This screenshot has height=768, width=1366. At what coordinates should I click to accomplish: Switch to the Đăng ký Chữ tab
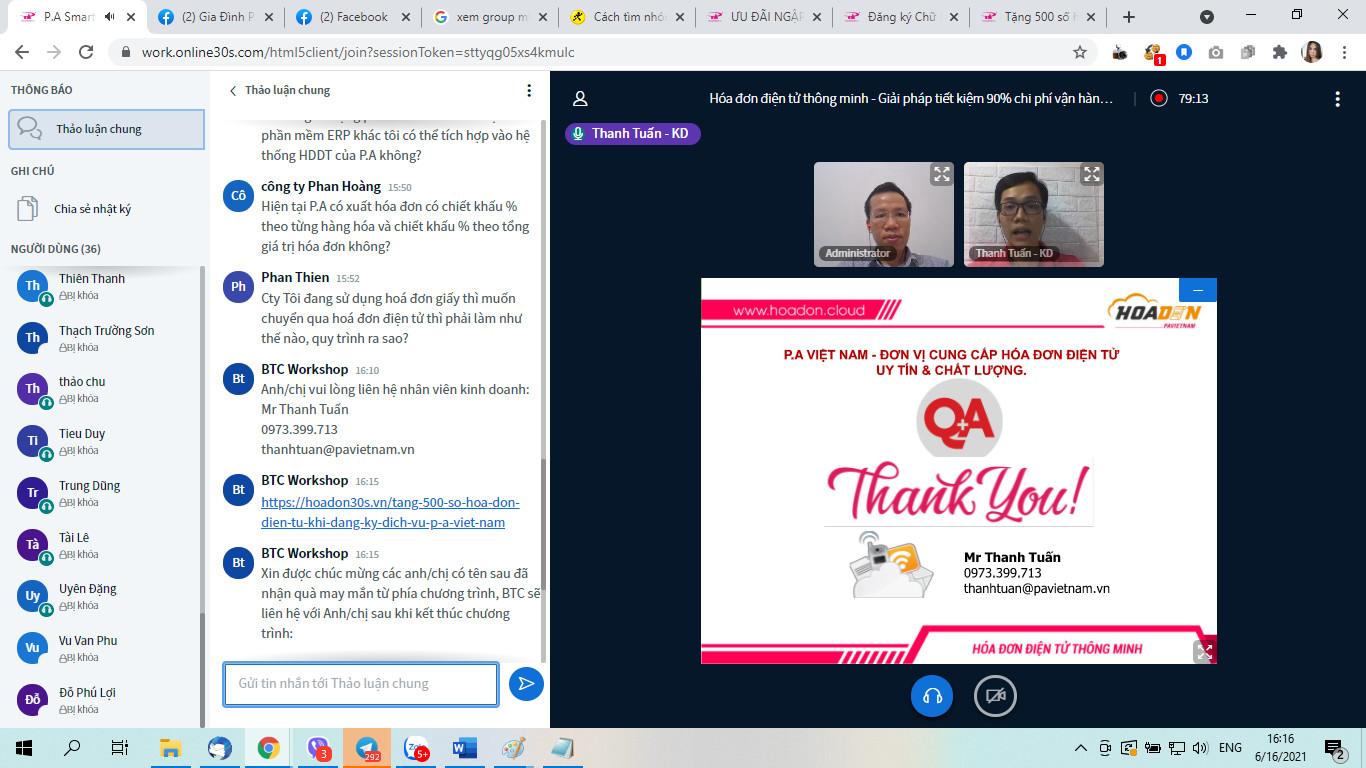click(902, 17)
